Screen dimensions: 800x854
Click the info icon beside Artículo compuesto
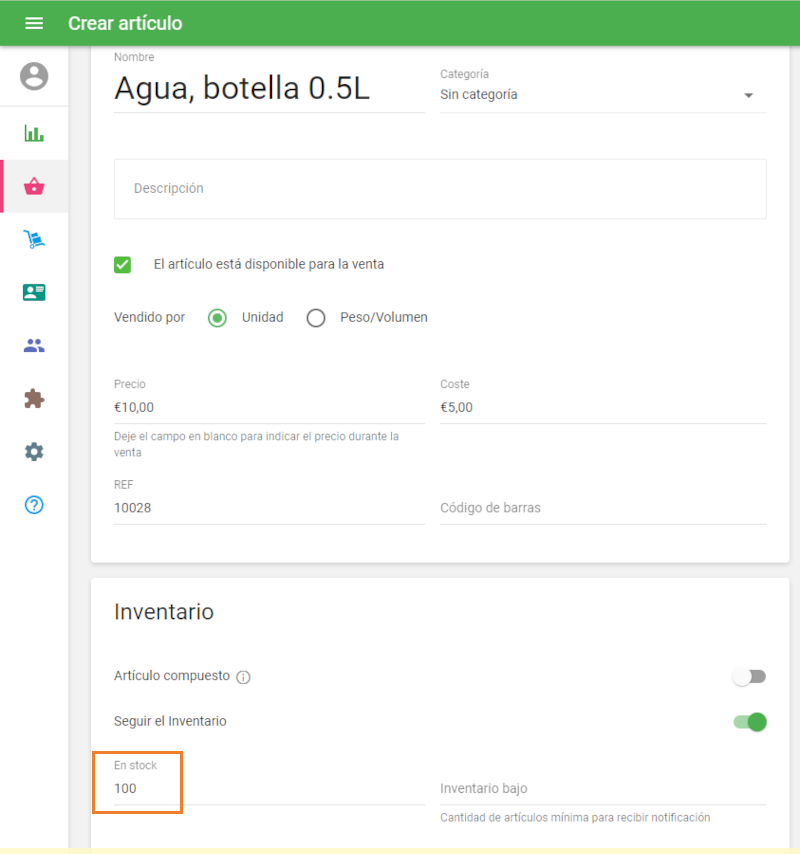(243, 677)
